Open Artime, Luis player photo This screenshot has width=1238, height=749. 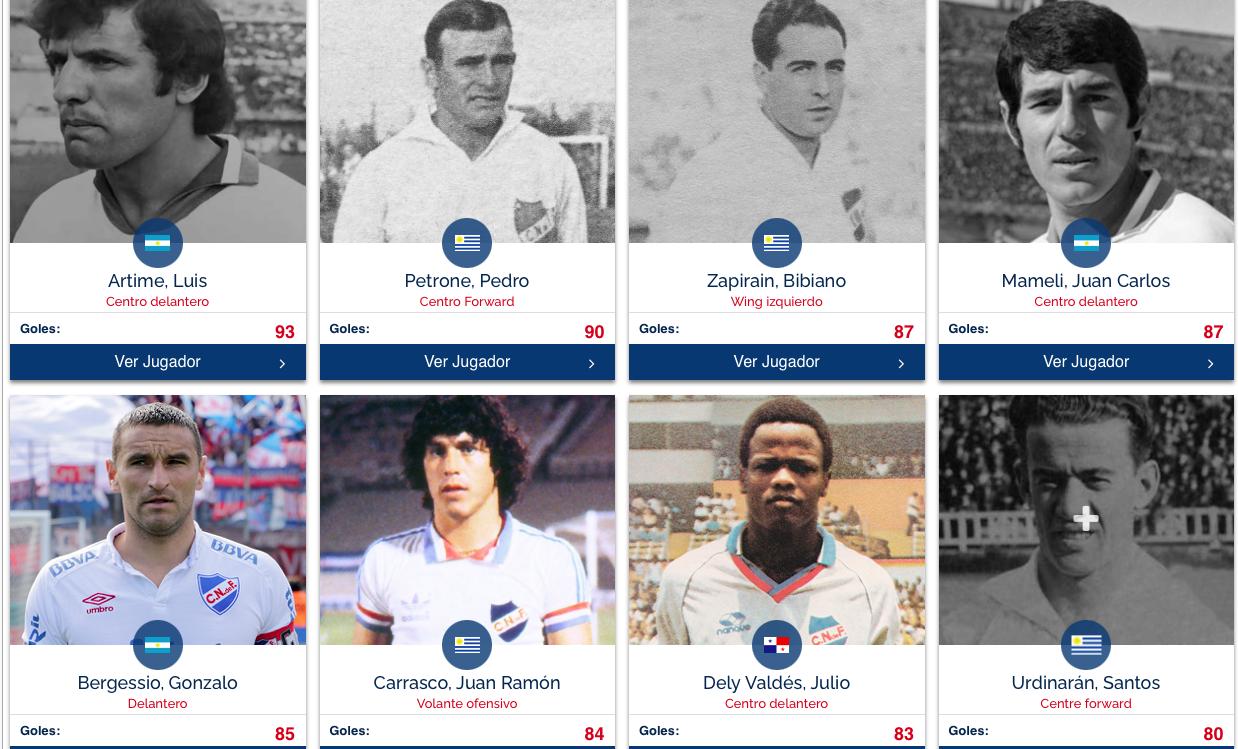click(x=158, y=121)
